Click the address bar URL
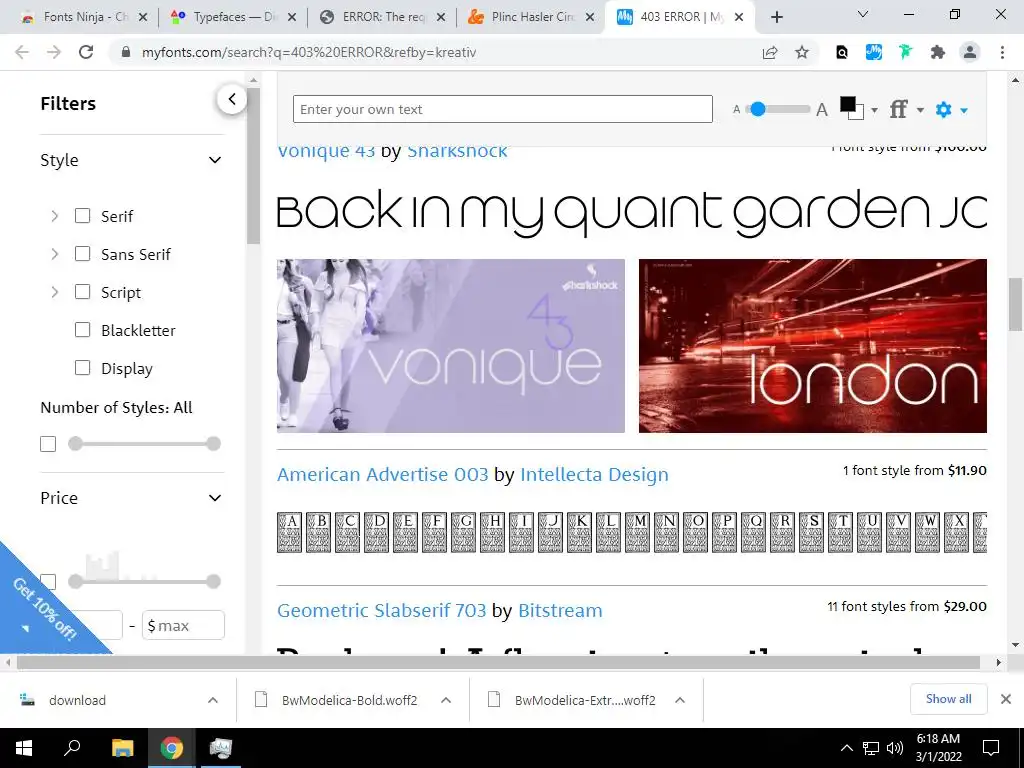Screen dimensions: 1024x768 (308, 52)
